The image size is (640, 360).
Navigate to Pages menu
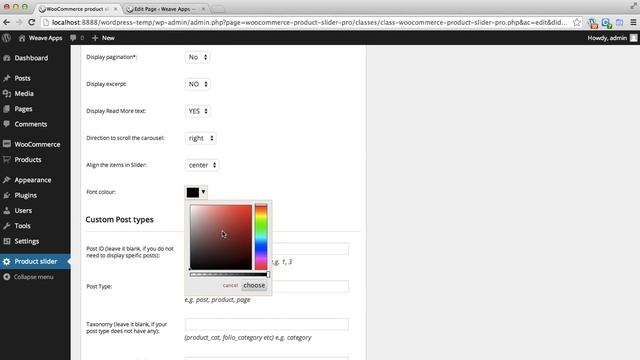tap(23, 109)
